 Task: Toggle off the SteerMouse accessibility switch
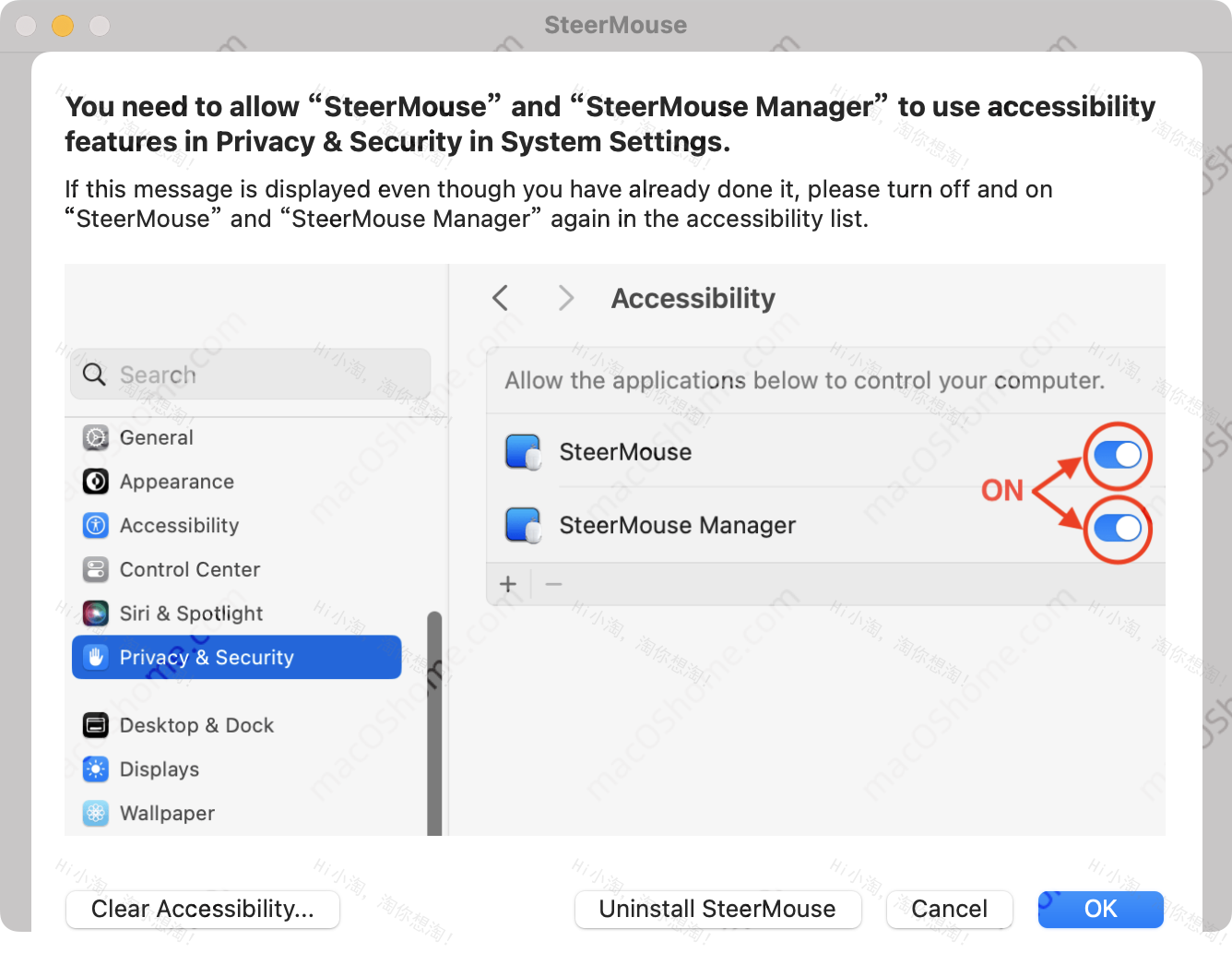click(1118, 455)
